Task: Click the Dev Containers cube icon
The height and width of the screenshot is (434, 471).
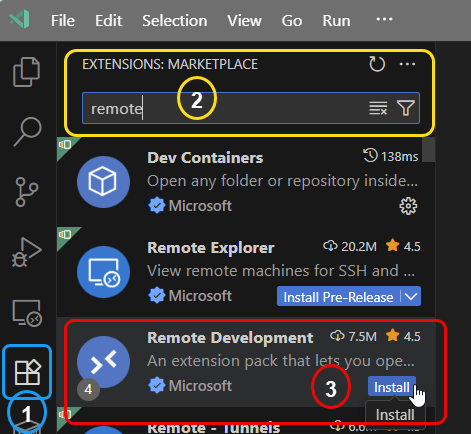Action: tap(103, 182)
